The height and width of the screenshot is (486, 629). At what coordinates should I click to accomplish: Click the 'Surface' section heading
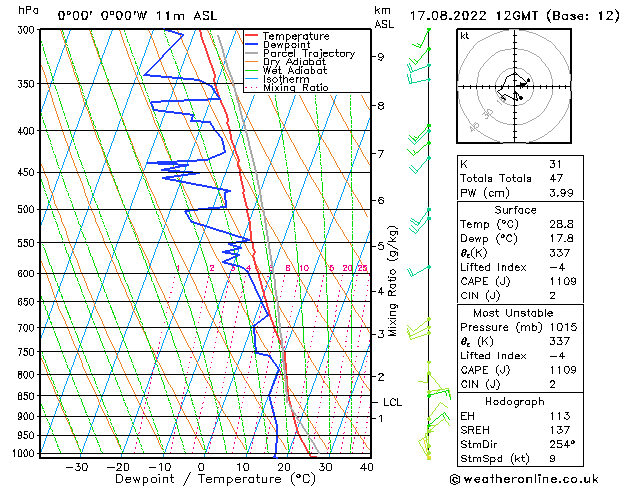pyautogui.click(x=515, y=210)
